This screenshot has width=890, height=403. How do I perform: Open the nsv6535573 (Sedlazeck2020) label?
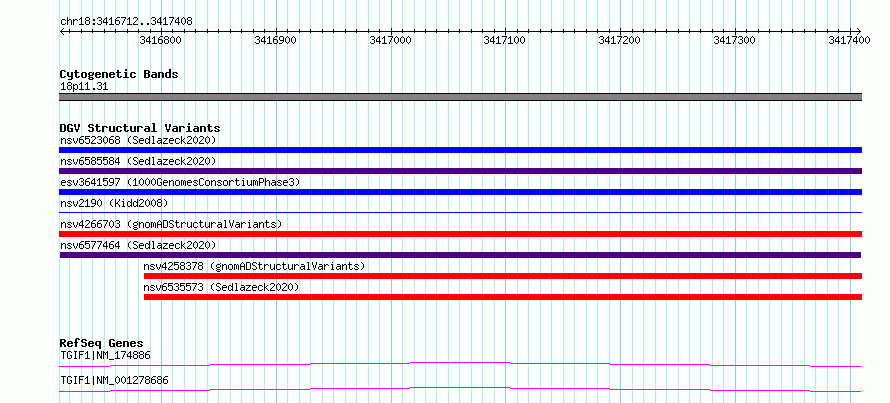[221, 287]
